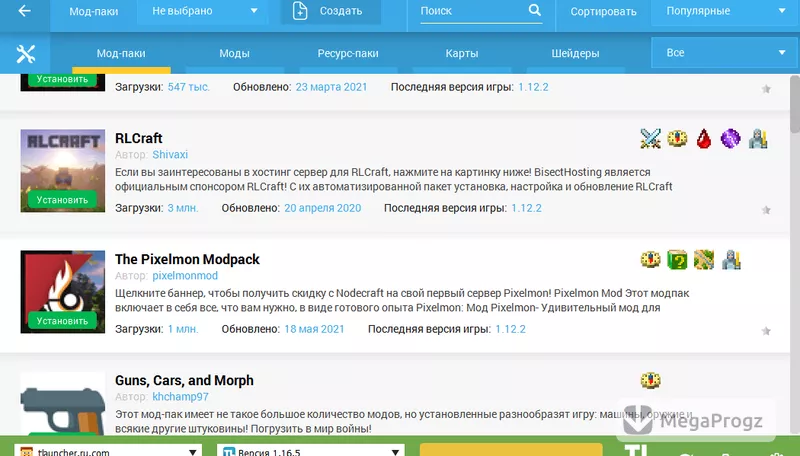This screenshot has height=456, width=800.
Task: Open author link Shivaxi
Action: pos(170,155)
